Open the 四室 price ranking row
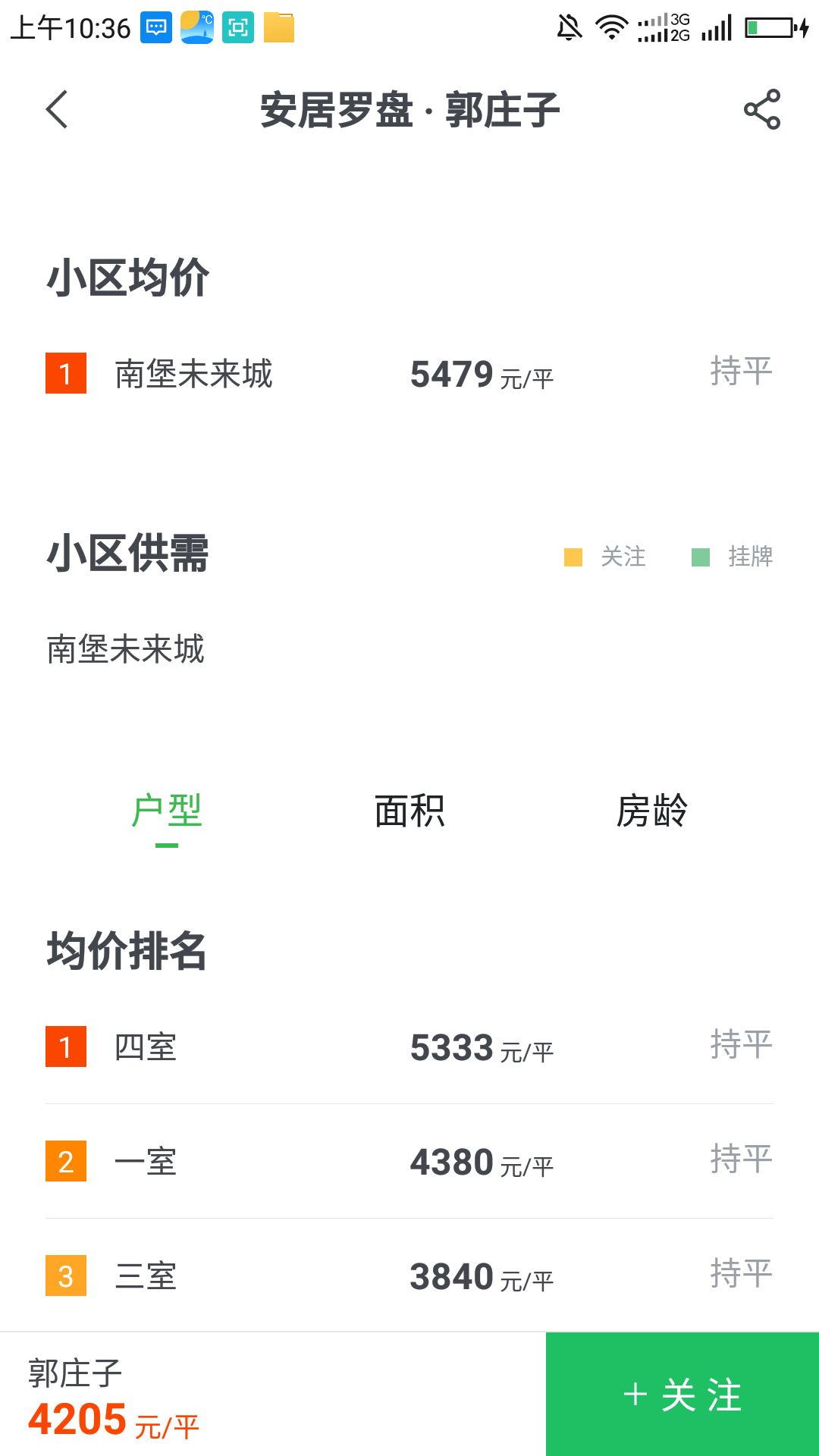This screenshot has width=819, height=1456. tap(409, 1047)
